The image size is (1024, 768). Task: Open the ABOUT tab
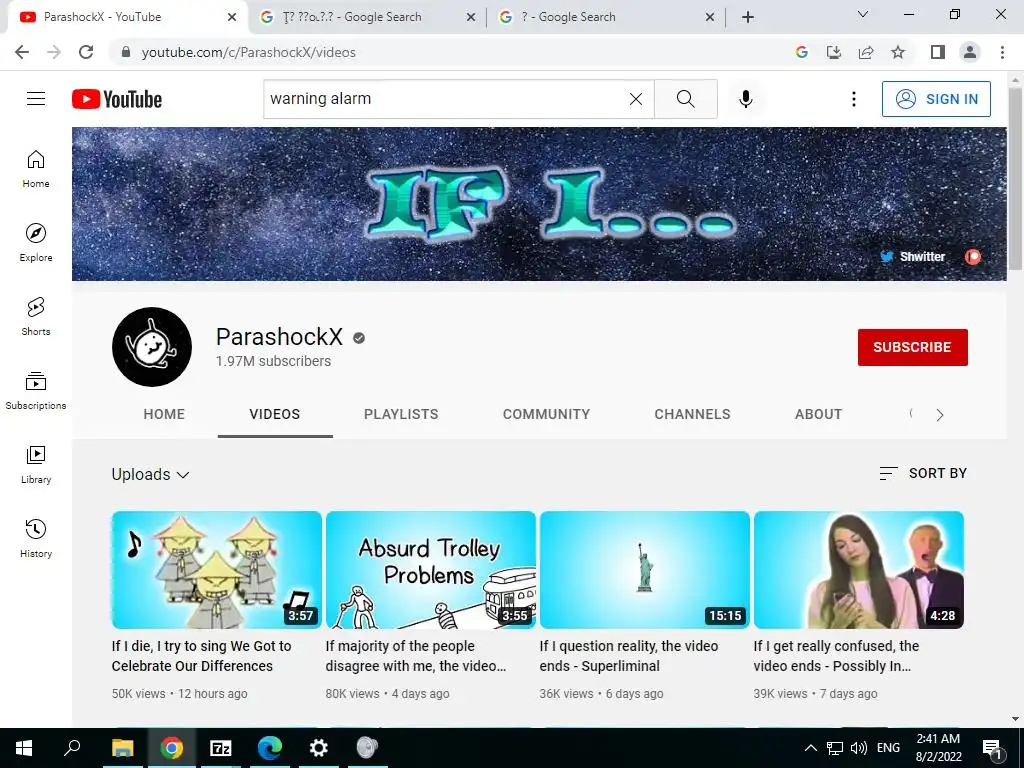pos(818,414)
